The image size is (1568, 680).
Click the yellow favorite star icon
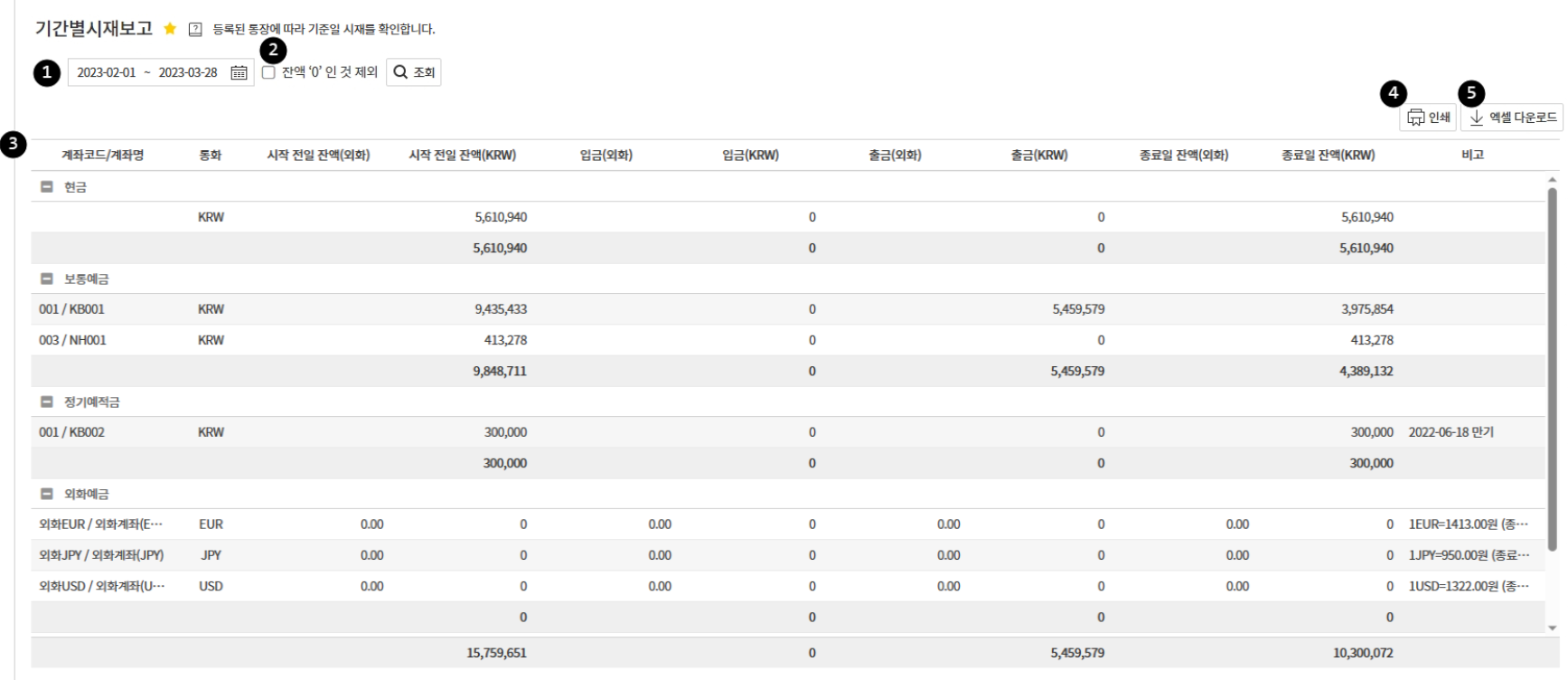(170, 29)
